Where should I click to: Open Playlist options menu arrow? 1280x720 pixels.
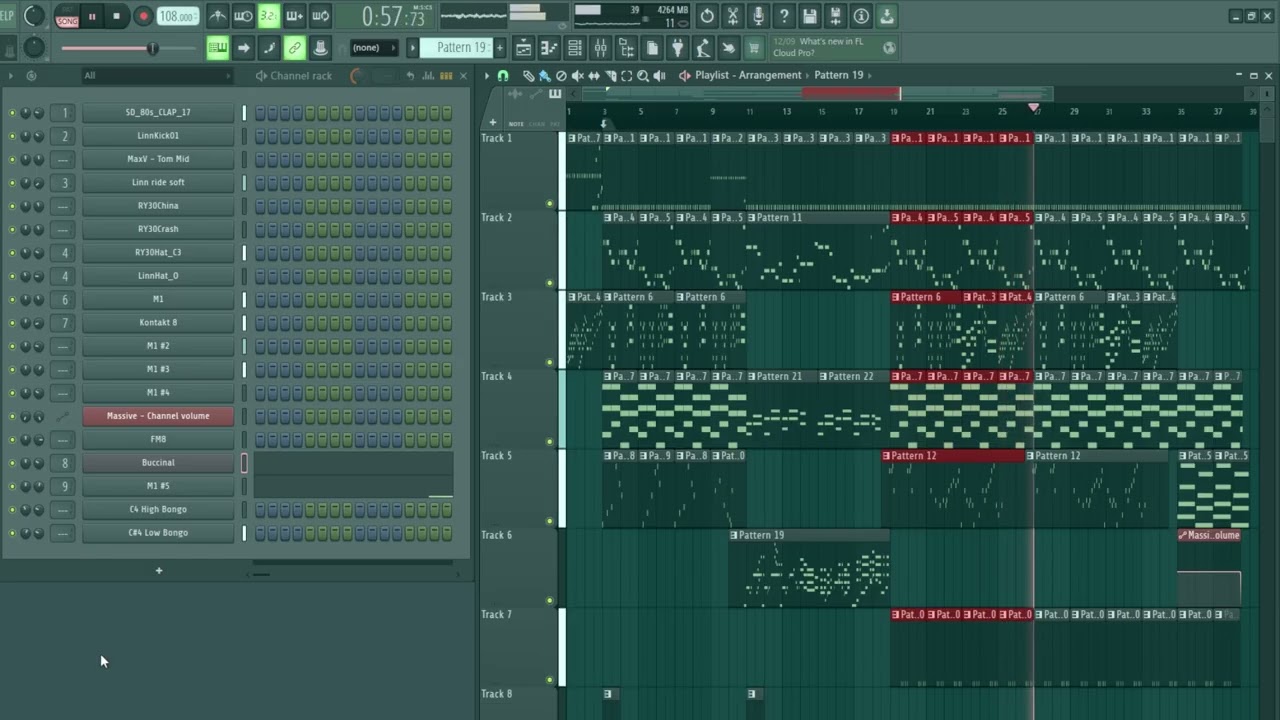click(x=486, y=76)
